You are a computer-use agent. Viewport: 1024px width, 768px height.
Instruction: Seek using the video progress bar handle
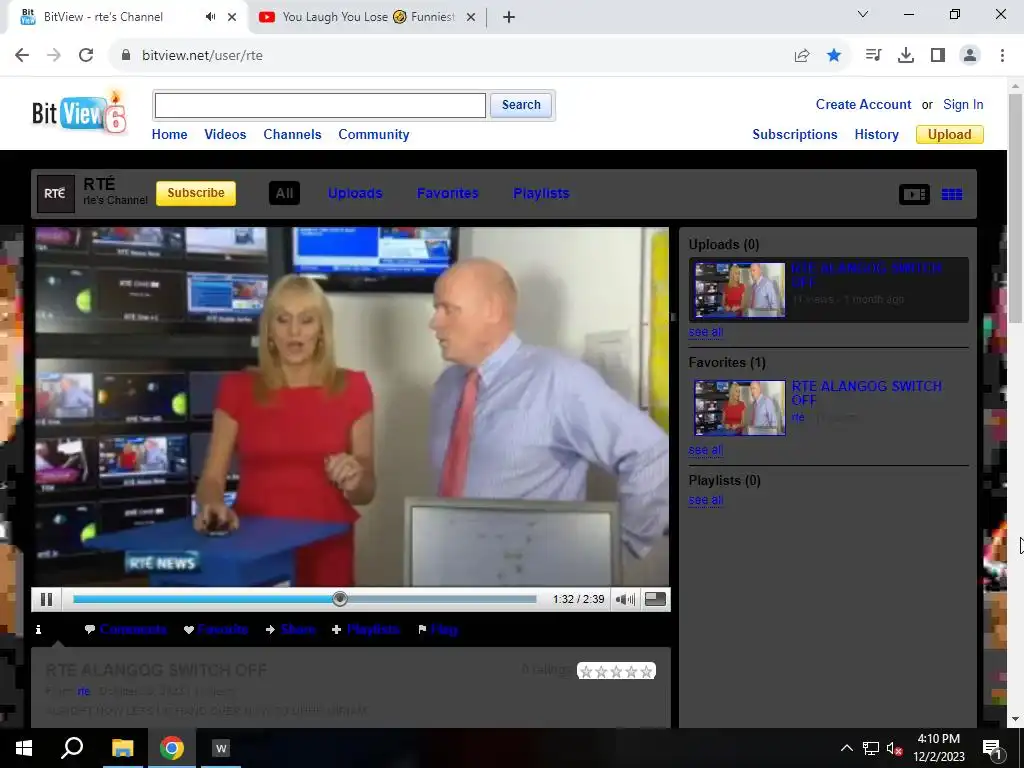coord(340,599)
